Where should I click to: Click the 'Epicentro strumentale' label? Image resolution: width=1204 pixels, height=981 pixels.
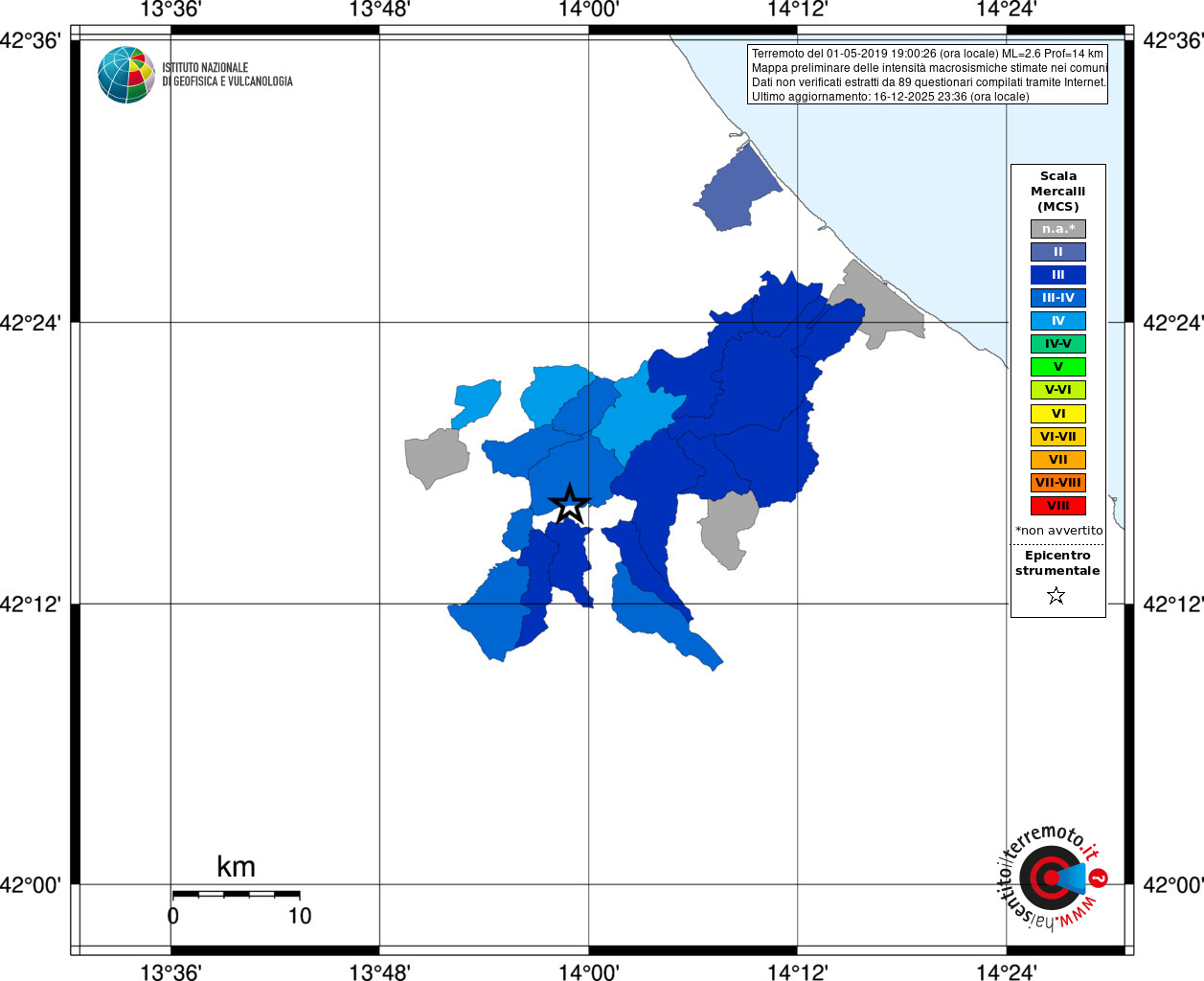1057,563
